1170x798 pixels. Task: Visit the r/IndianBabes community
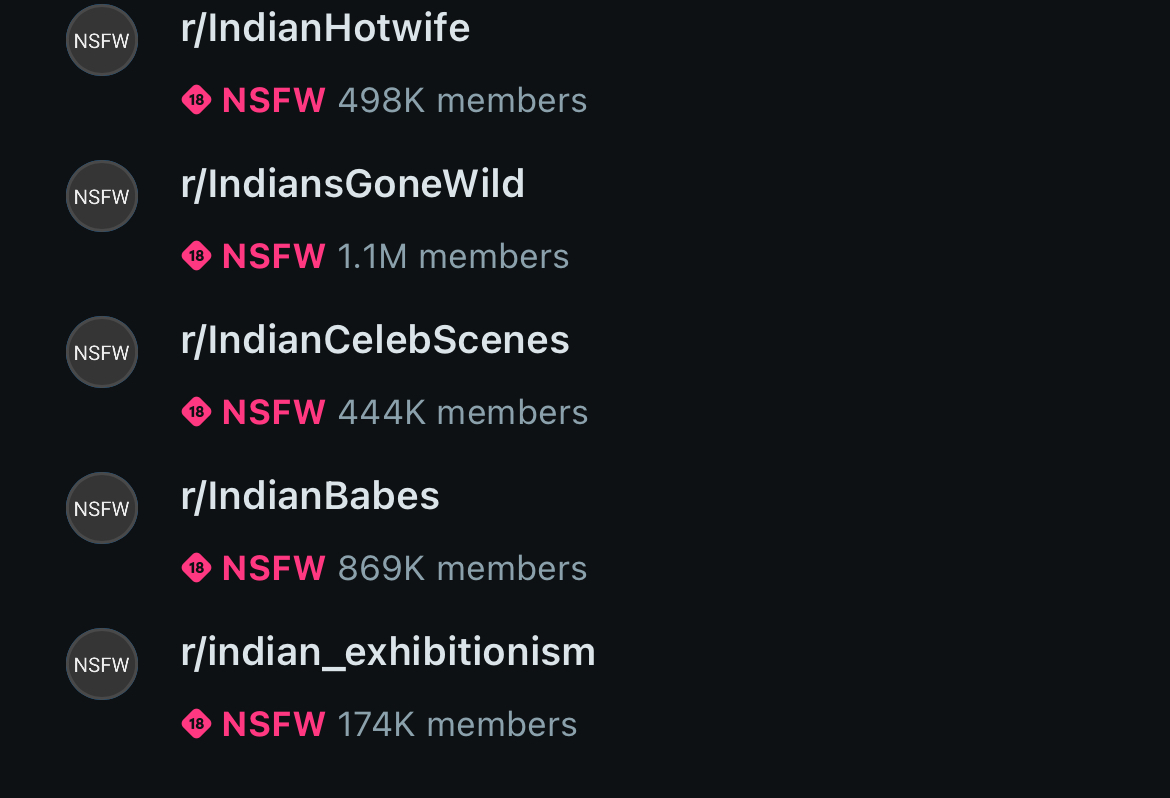[x=310, y=496]
